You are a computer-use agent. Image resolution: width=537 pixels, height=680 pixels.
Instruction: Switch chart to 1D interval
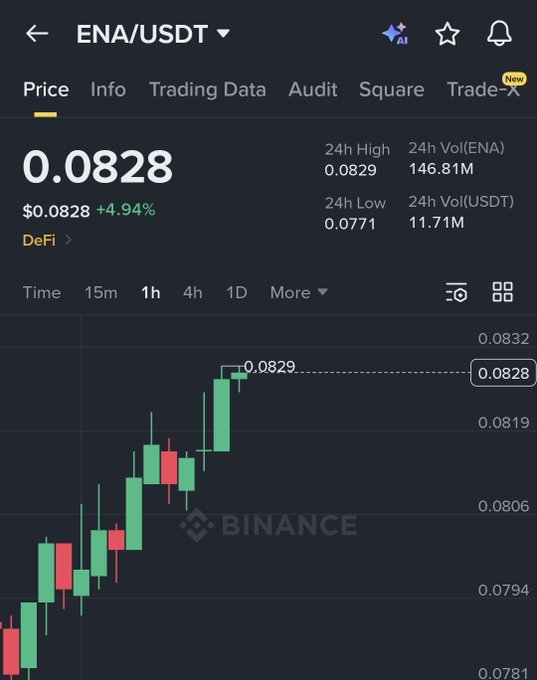237,293
